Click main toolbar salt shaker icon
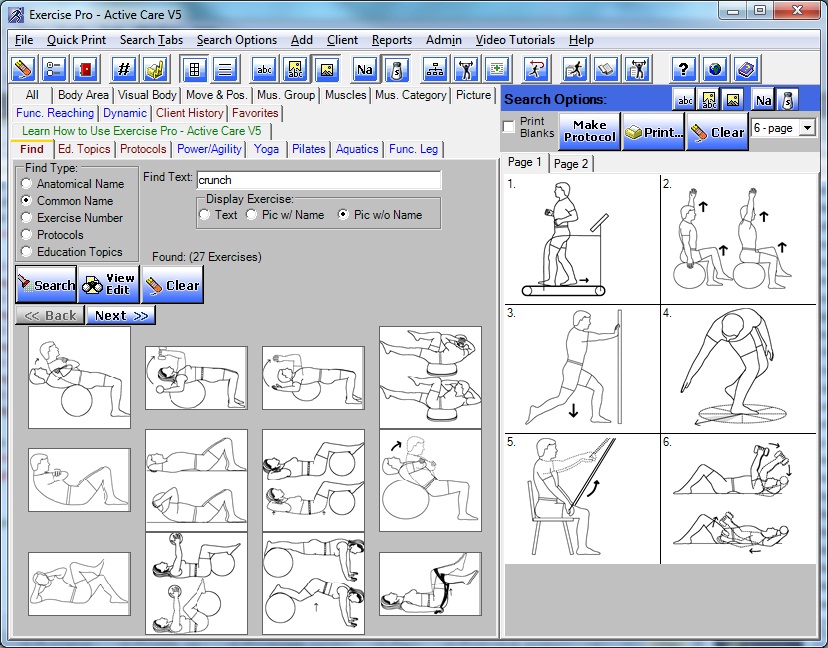The width and height of the screenshot is (828, 648). coord(396,69)
